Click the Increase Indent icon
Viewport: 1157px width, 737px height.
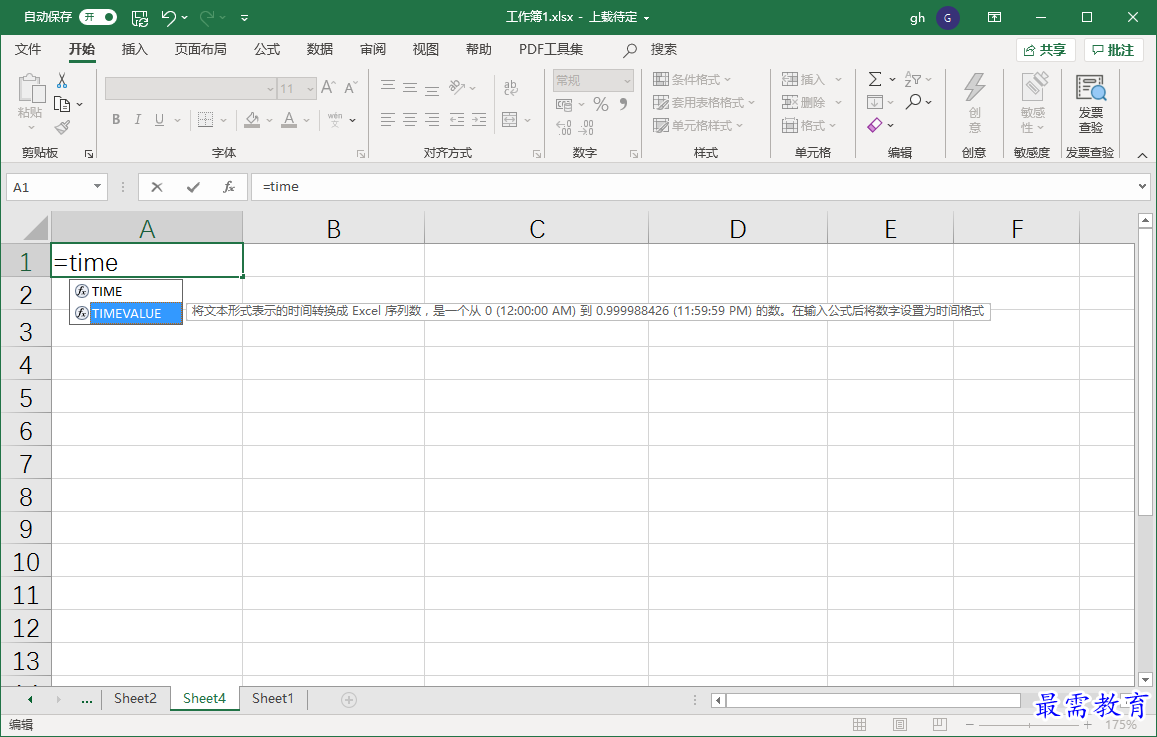point(480,120)
